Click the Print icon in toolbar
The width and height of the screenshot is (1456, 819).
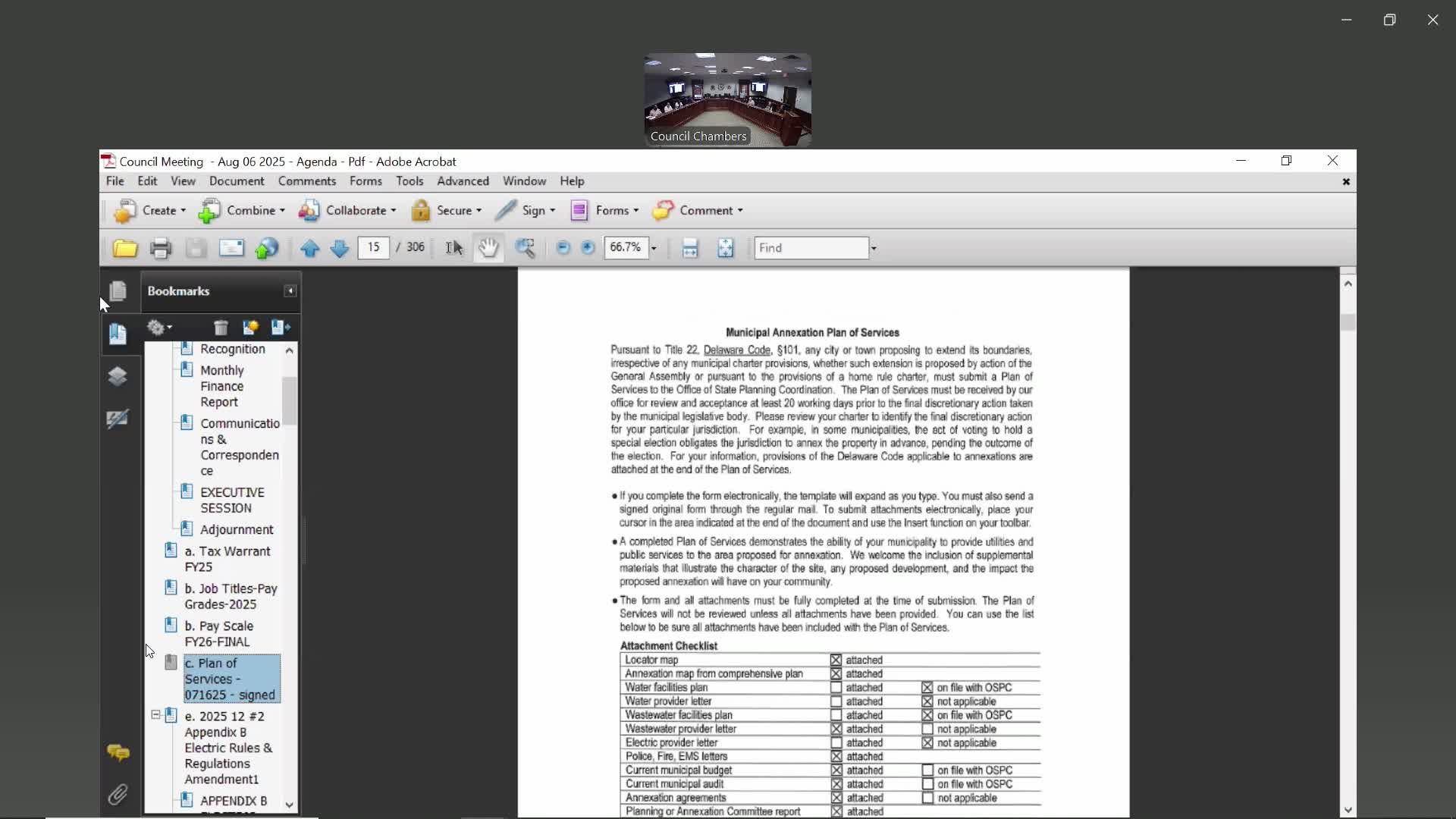pos(160,248)
